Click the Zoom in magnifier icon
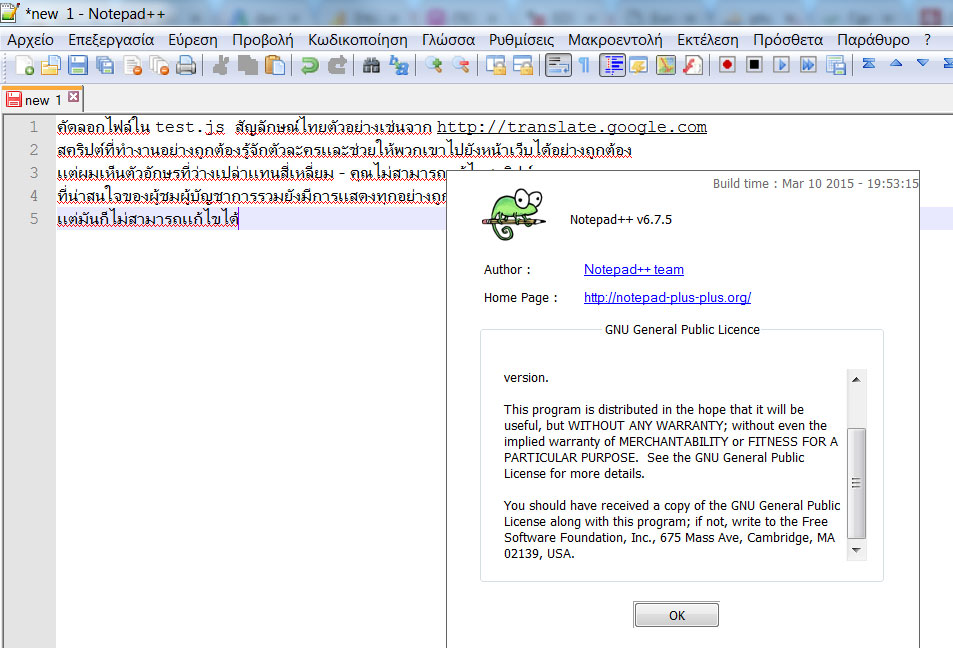Image resolution: width=953 pixels, height=648 pixels. pyautogui.click(x=433, y=65)
